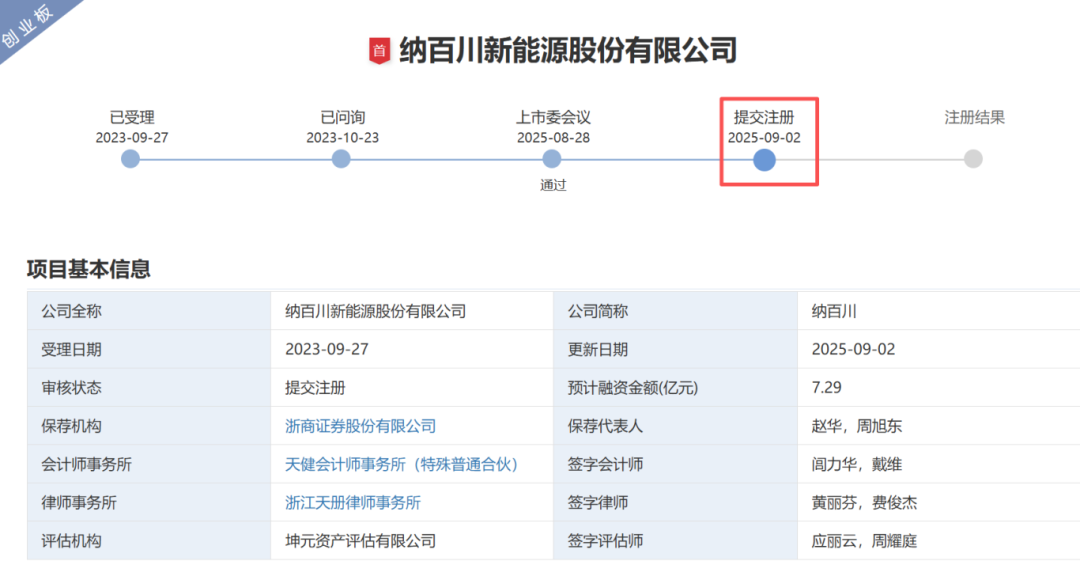Click the highlighted 提交注册 timeline dot
The width and height of the screenshot is (1080, 561).
point(764,159)
